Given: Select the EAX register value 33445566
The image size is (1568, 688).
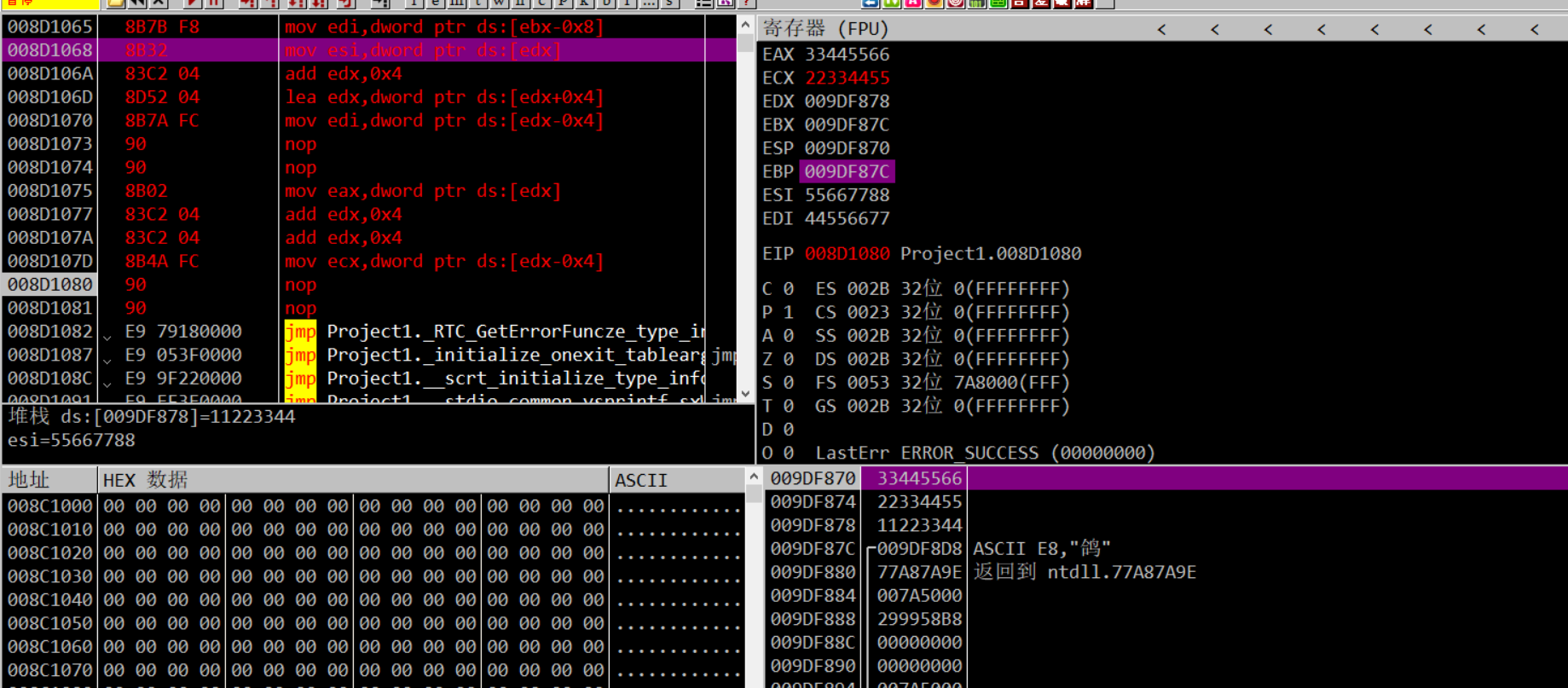Looking at the screenshot, I should click(847, 55).
